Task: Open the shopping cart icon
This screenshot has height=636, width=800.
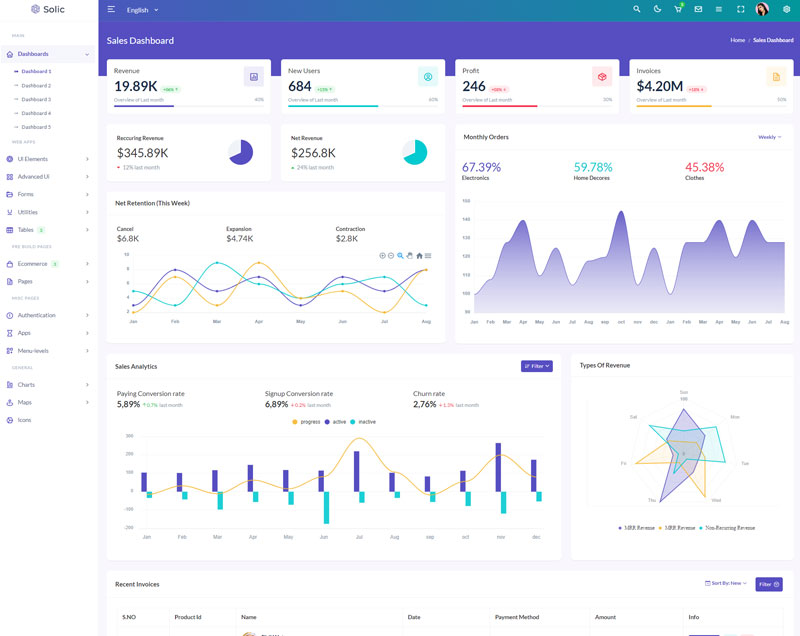Action: click(x=678, y=9)
